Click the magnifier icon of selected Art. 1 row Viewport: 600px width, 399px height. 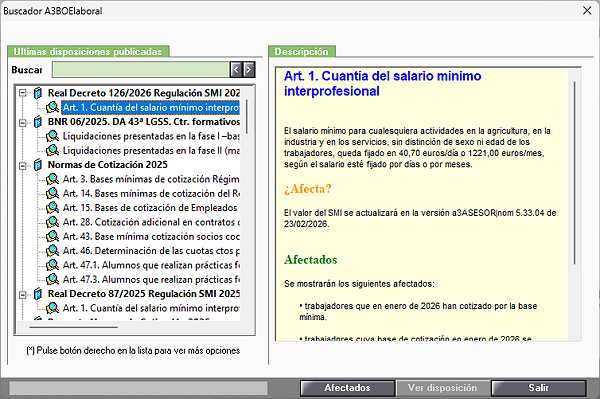click(52, 107)
